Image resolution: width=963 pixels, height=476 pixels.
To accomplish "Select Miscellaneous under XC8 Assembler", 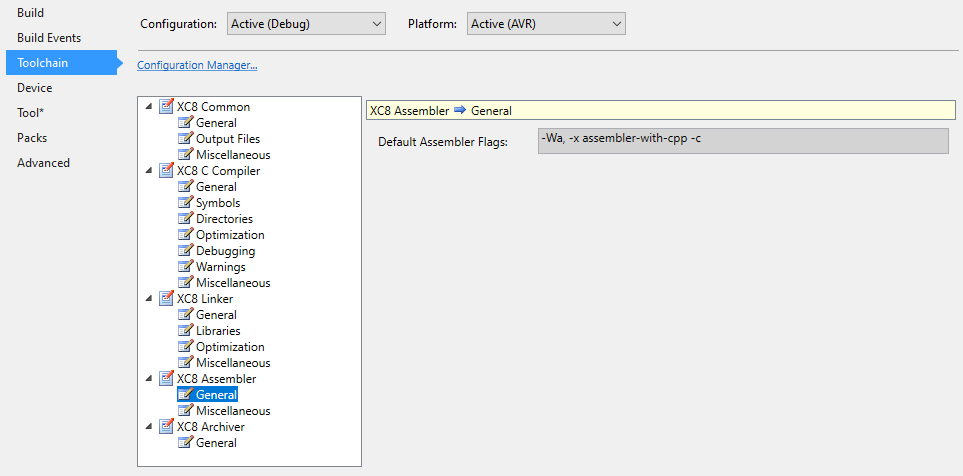I will (x=233, y=411).
